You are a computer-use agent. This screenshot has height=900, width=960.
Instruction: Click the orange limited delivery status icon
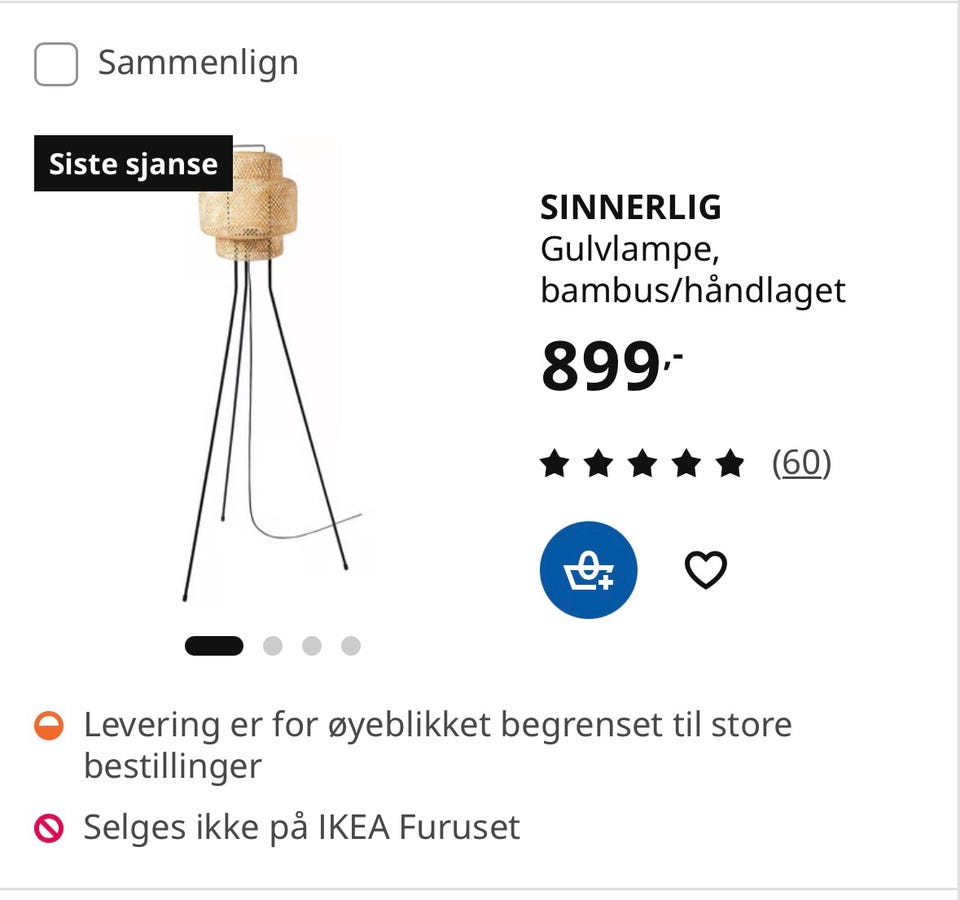click(x=48, y=726)
